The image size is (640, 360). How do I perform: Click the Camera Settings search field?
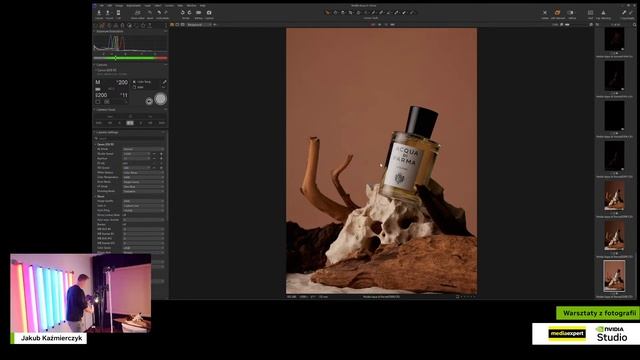(130, 139)
